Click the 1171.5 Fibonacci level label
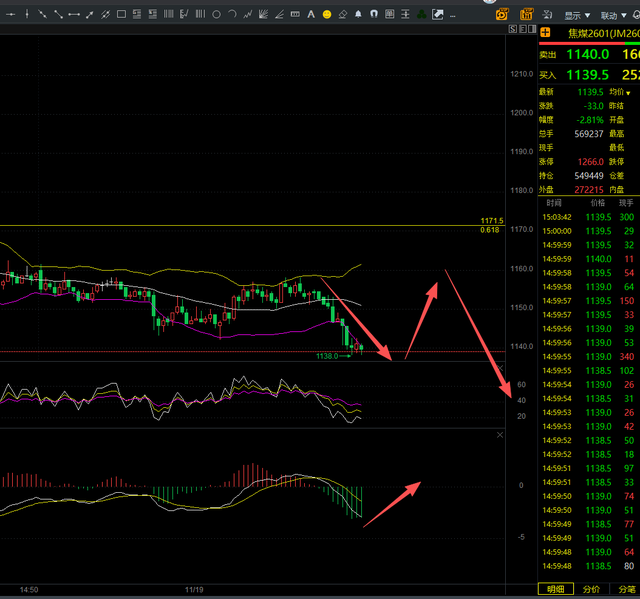 pos(492,221)
